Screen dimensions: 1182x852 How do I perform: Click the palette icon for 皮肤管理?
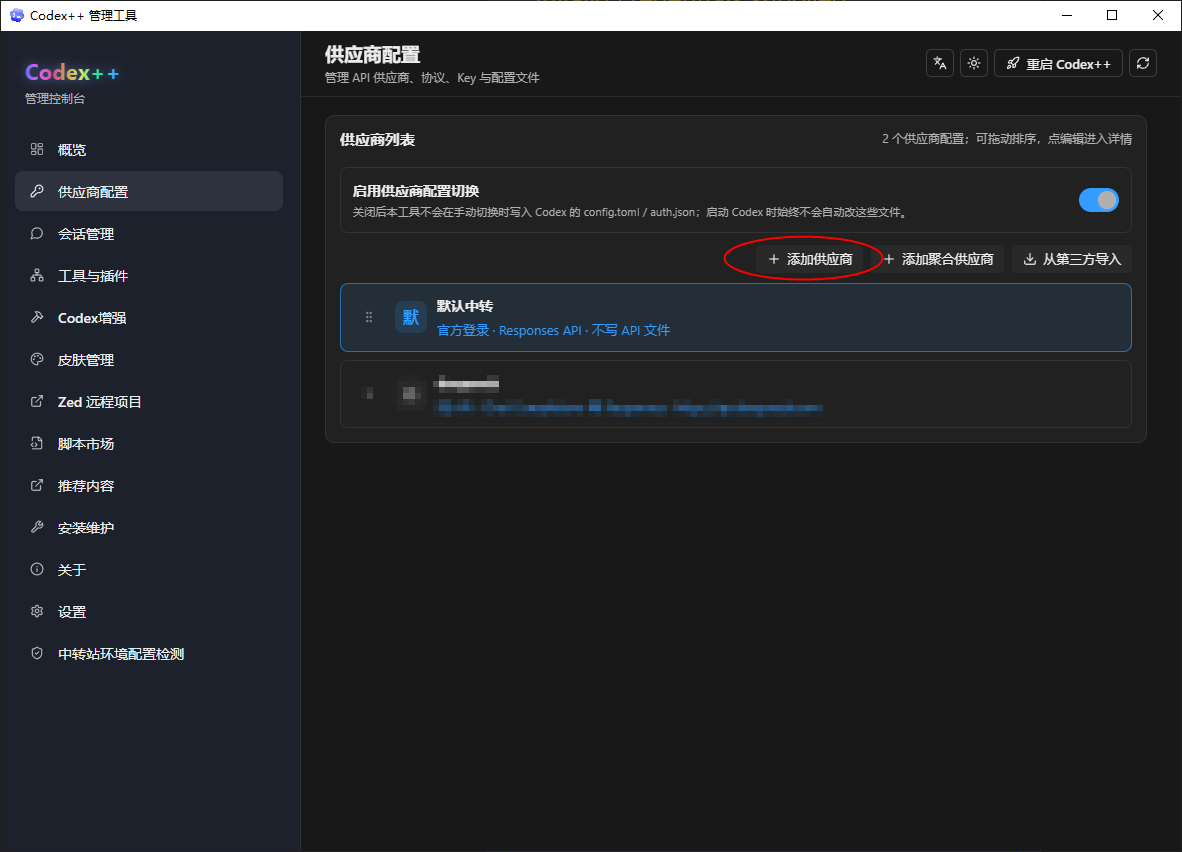tap(36, 360)
